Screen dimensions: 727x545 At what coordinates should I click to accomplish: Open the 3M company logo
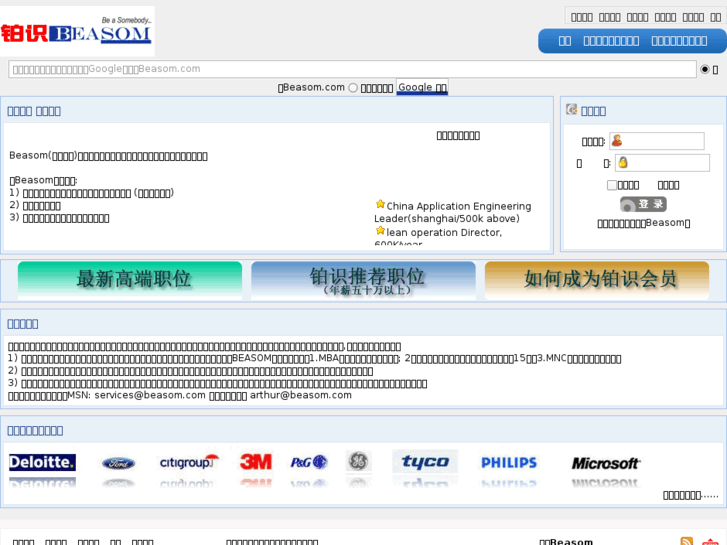click(256, 462)
